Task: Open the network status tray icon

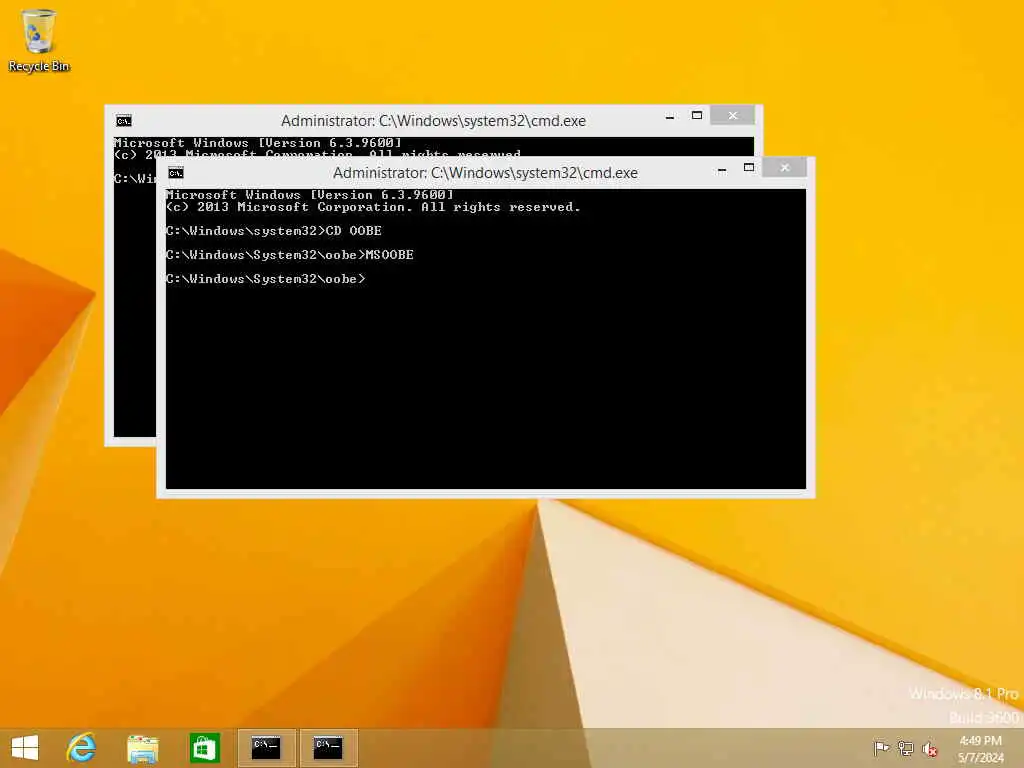Action: (x=906, y=748)
